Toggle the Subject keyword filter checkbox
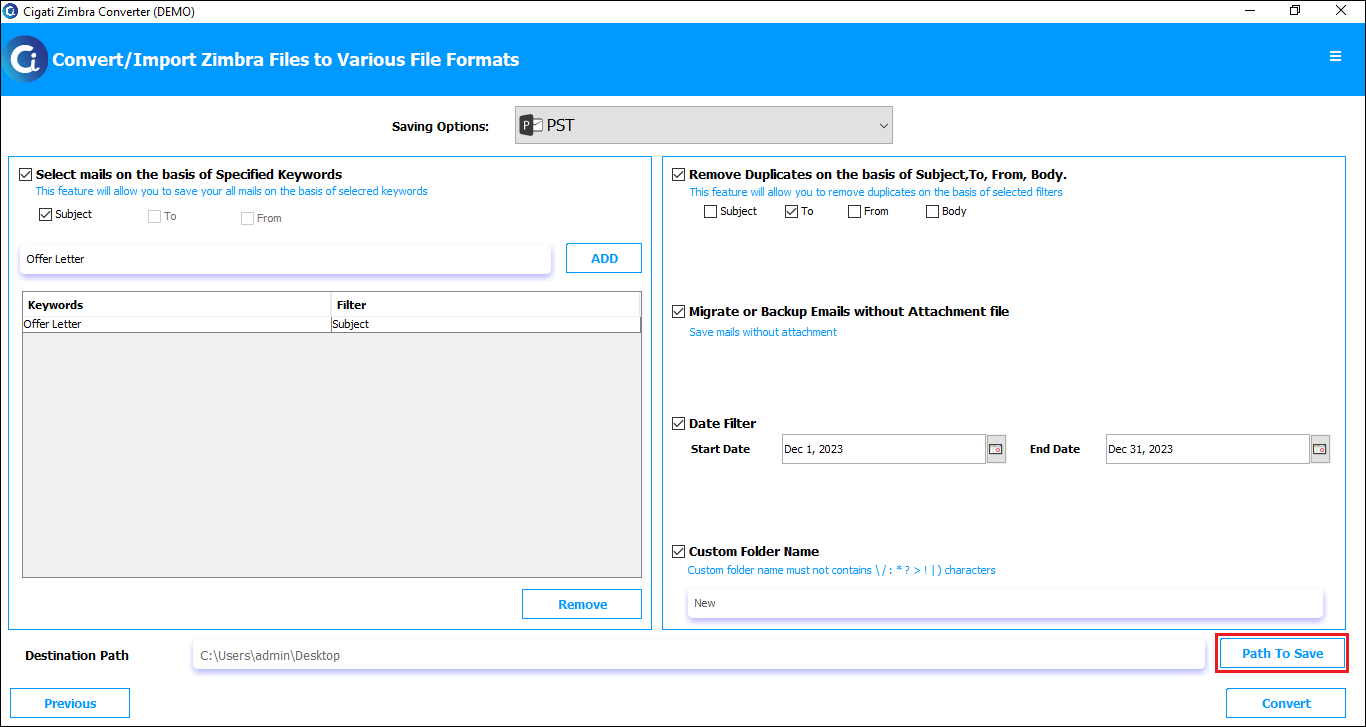The height and width of the screenshot is (727, 1366). [45, 214]
